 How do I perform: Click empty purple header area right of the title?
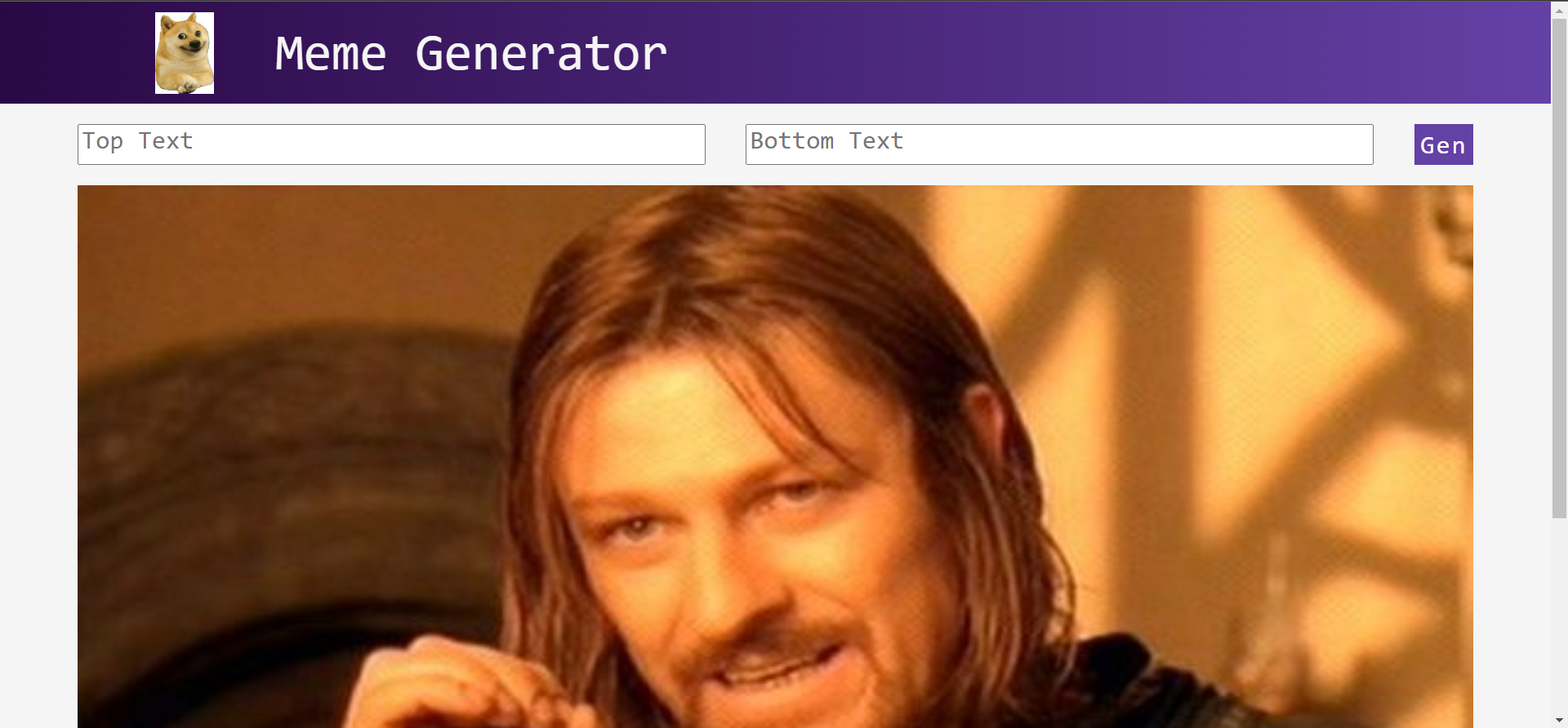coord(1102,53)
